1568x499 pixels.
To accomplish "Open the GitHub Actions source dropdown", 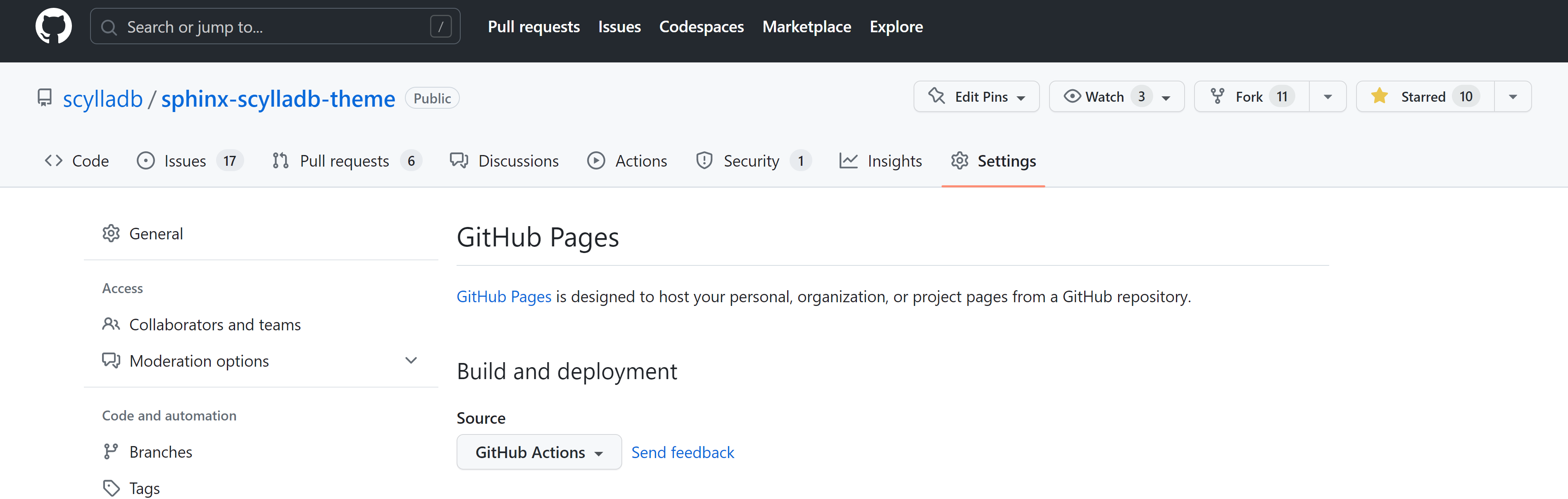I will [x=539, y=451].
